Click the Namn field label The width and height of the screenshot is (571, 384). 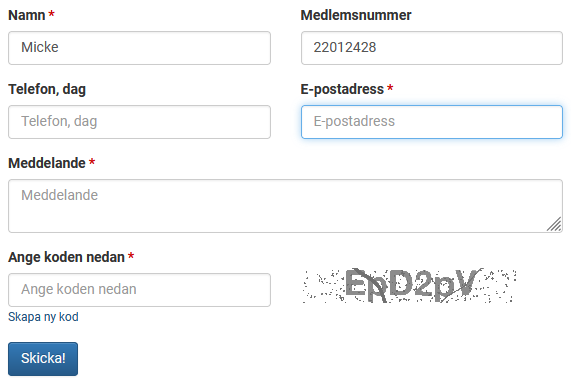click(27, 15)
